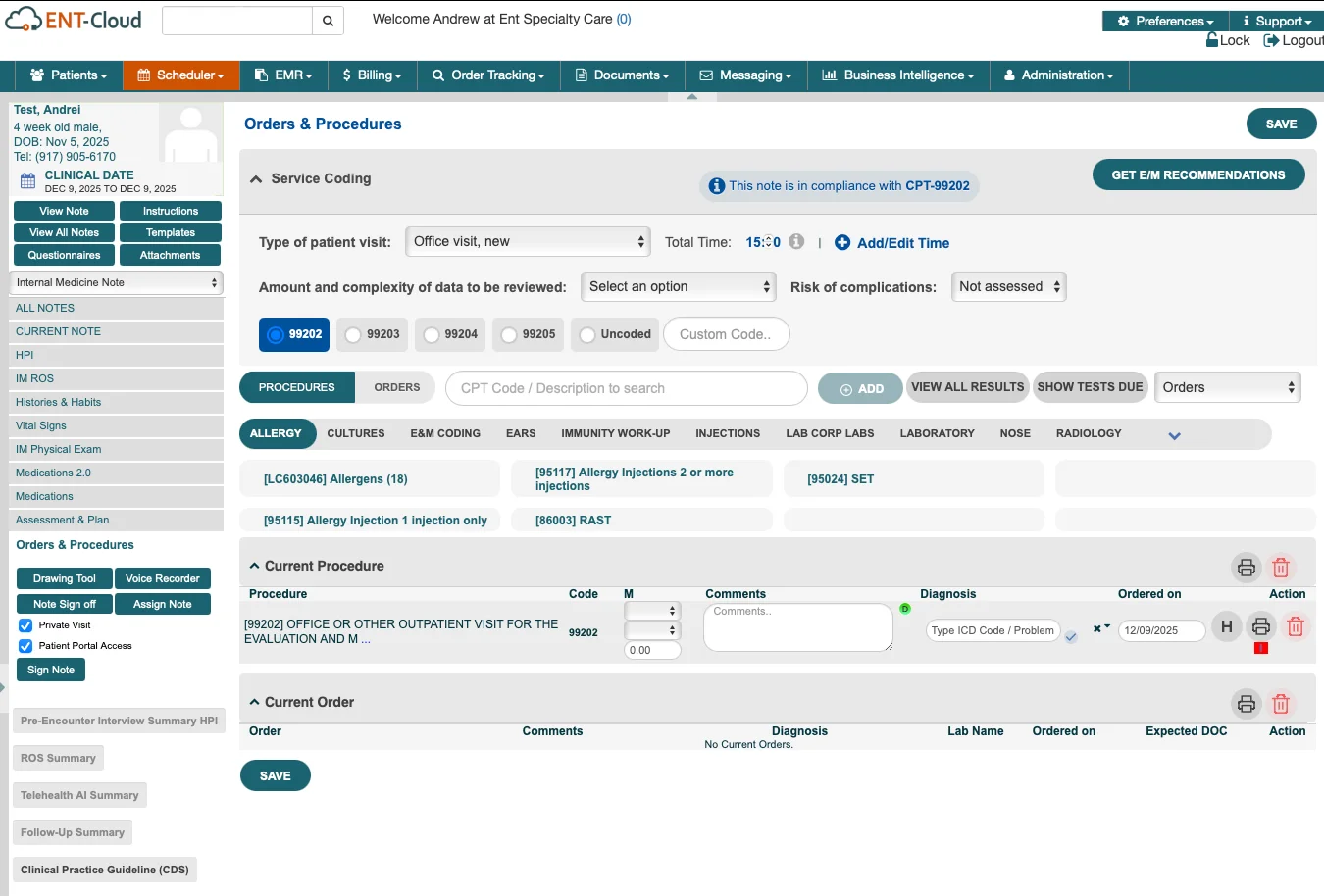Click the search magnifier icon in the top bar
The width and height of the screenshot is (1324, 896).
coord(328,21)
